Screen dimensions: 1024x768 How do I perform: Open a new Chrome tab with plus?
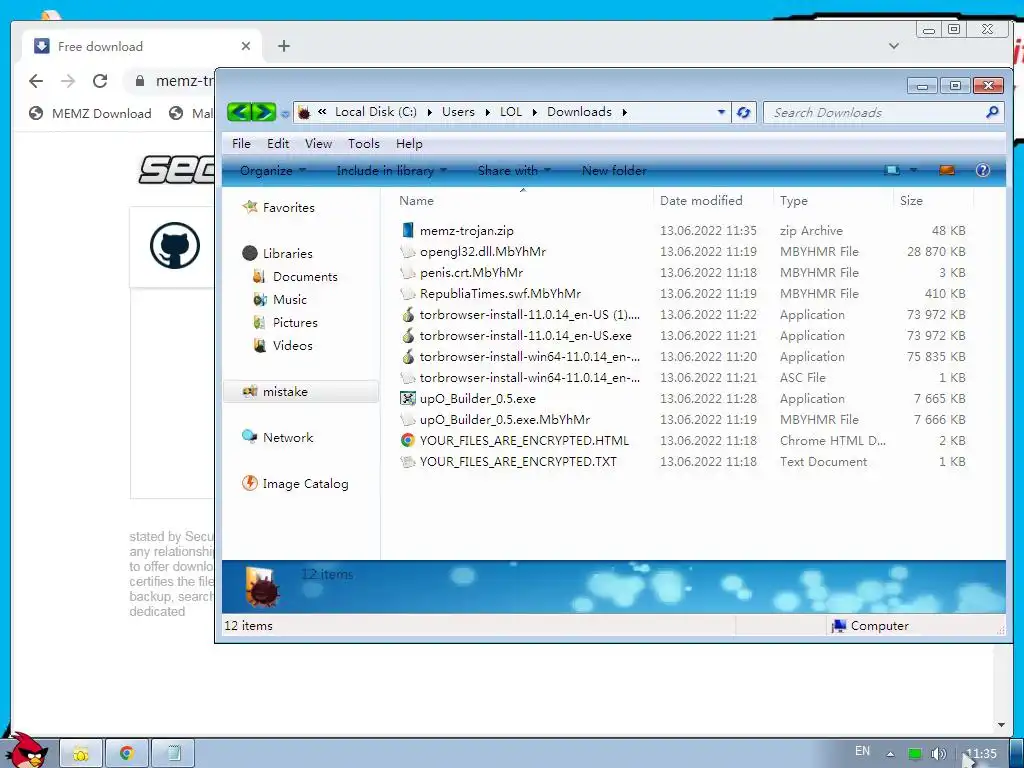[283, 46]
